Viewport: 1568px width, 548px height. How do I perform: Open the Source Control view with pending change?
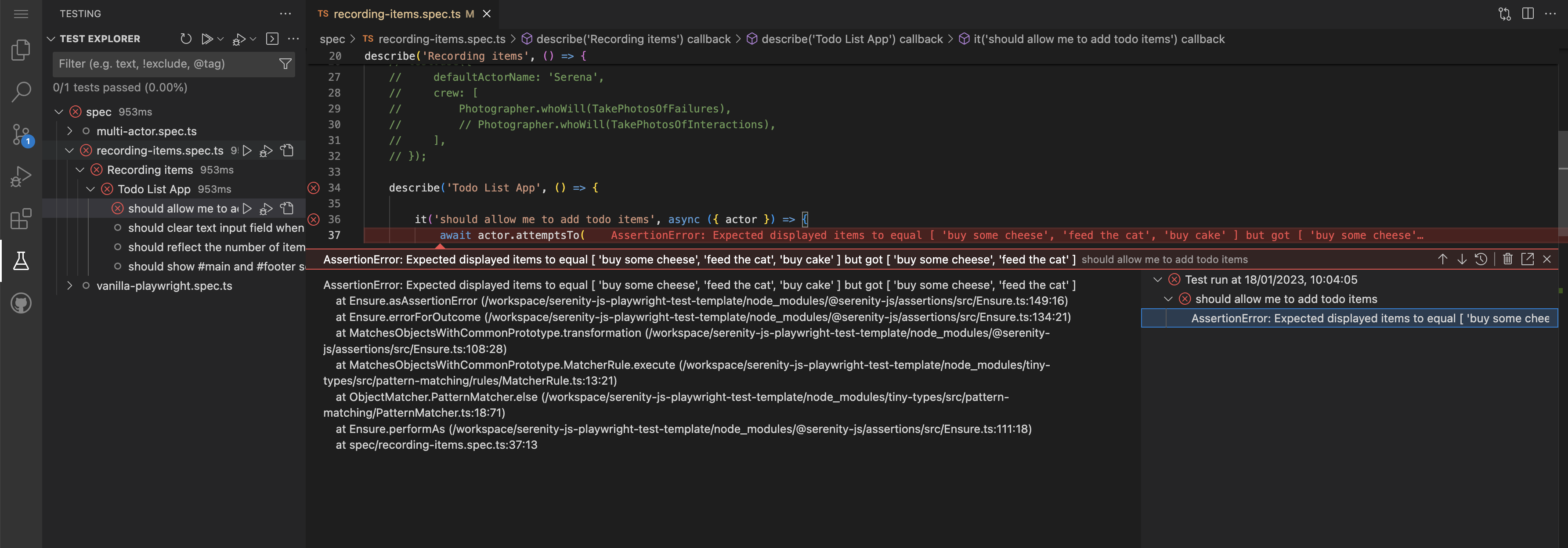point(22,135)
